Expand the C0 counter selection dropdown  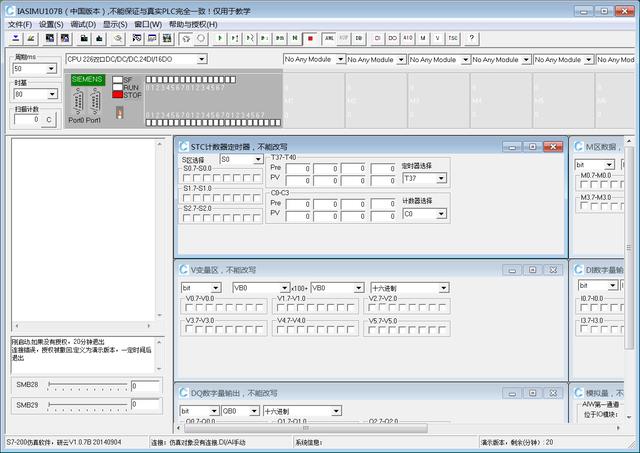click(441, 214)
